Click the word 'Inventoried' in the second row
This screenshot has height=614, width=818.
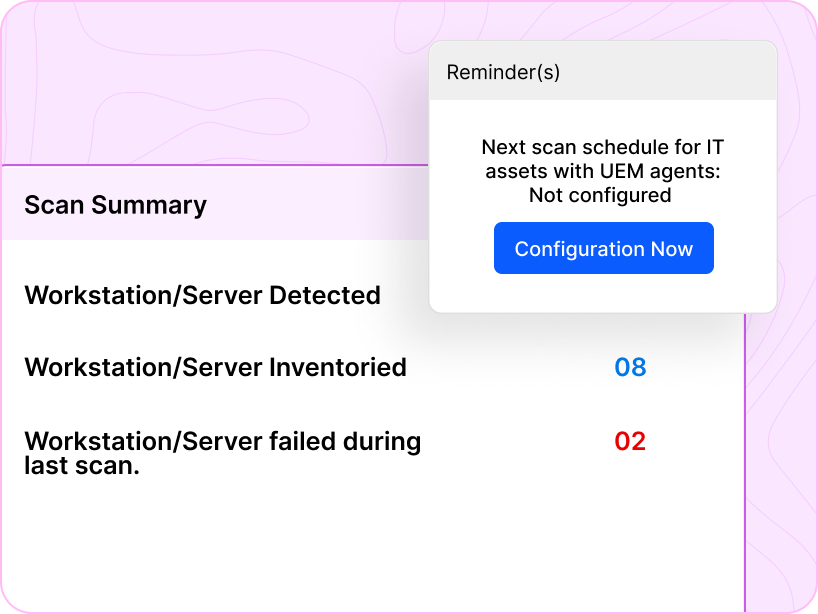(338, 367)
